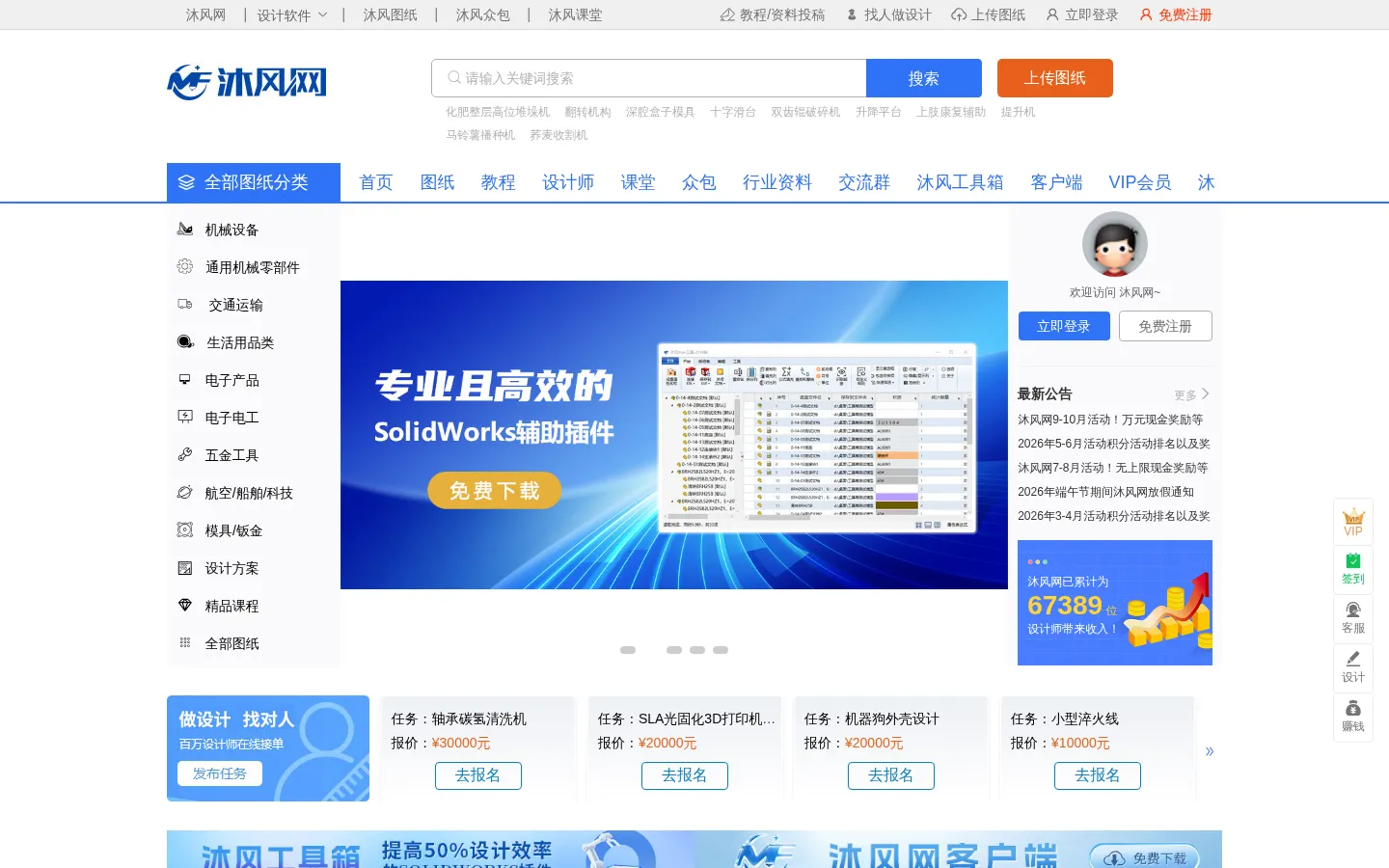Expand the 设计软件 dropdown in the top bar
Image resolution: width=1389 pixels, height=868 pixels.
(x=292, y=14)
